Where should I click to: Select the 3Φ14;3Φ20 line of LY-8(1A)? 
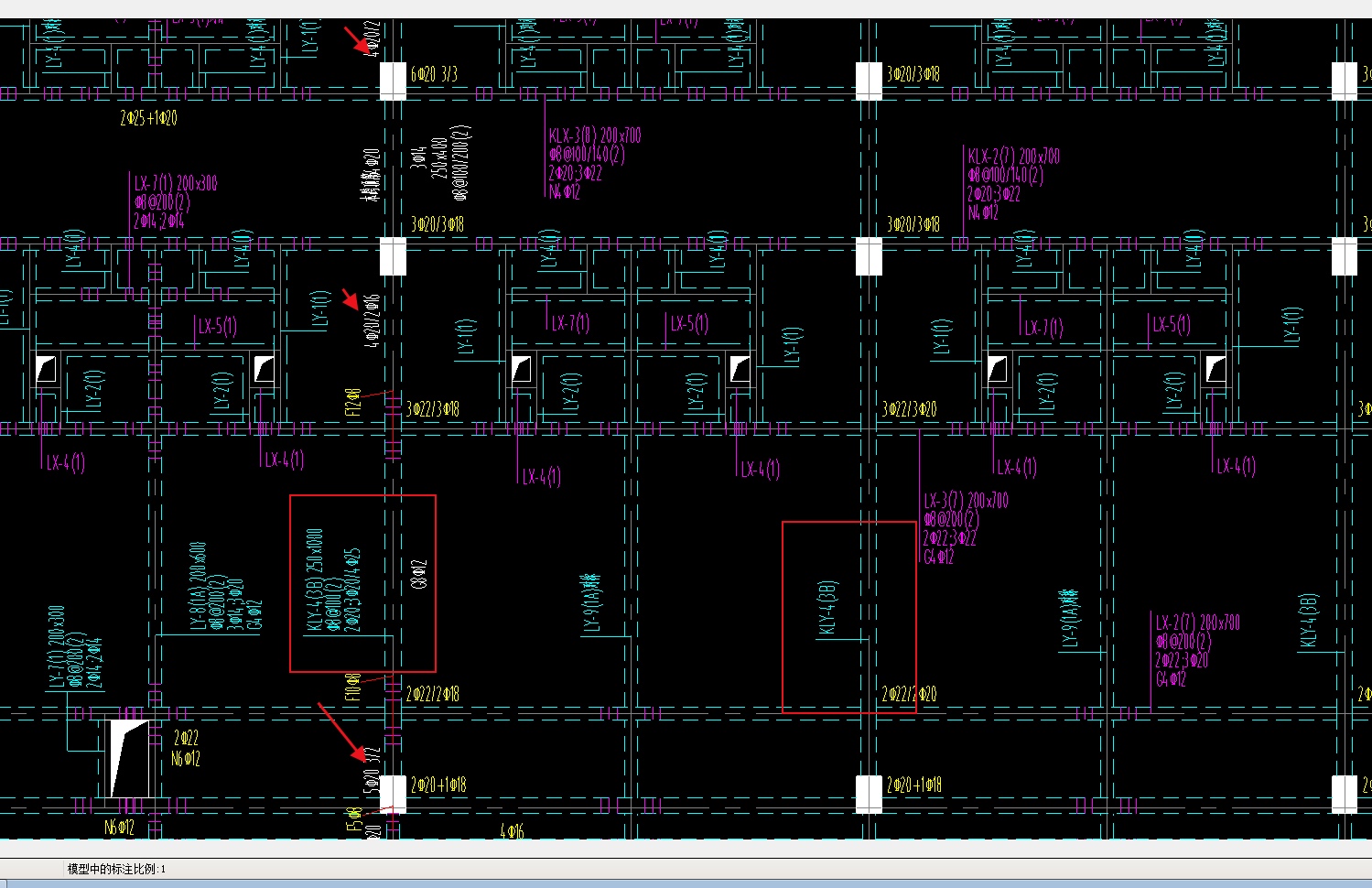237,604
